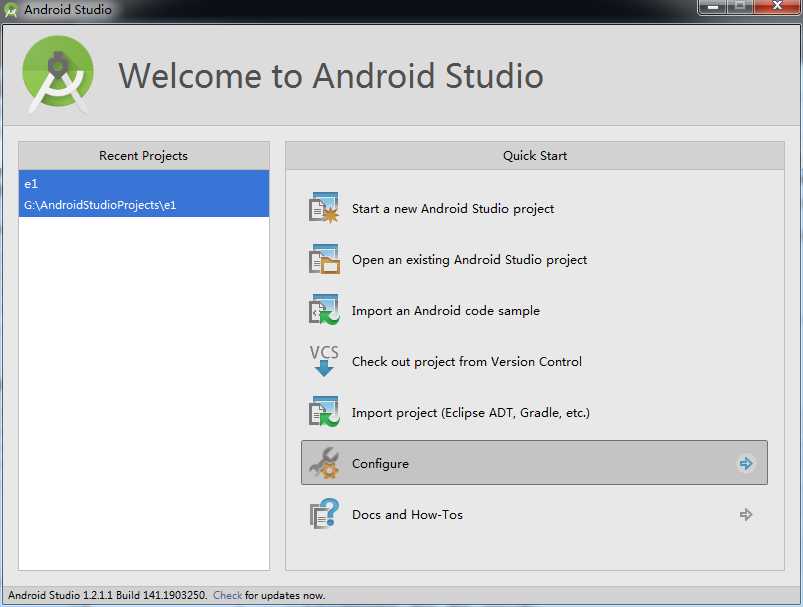Expand the Configure submenu arrow

point(746,464)
